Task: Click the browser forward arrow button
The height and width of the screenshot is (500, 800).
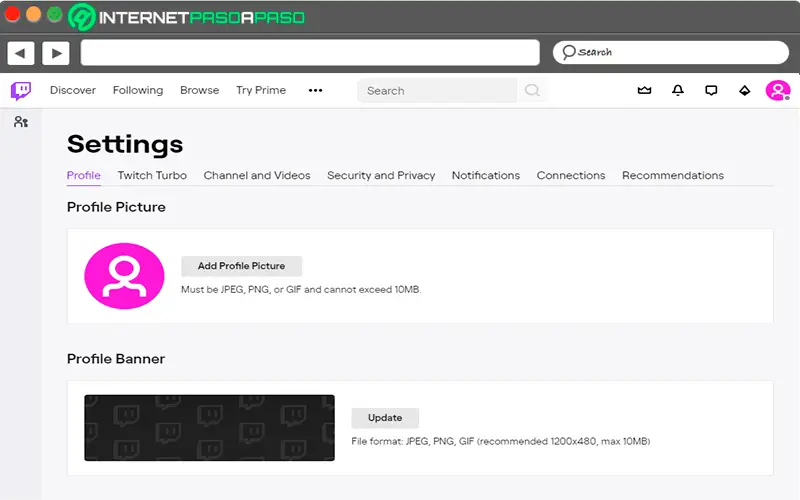Action: pos(55,52)
